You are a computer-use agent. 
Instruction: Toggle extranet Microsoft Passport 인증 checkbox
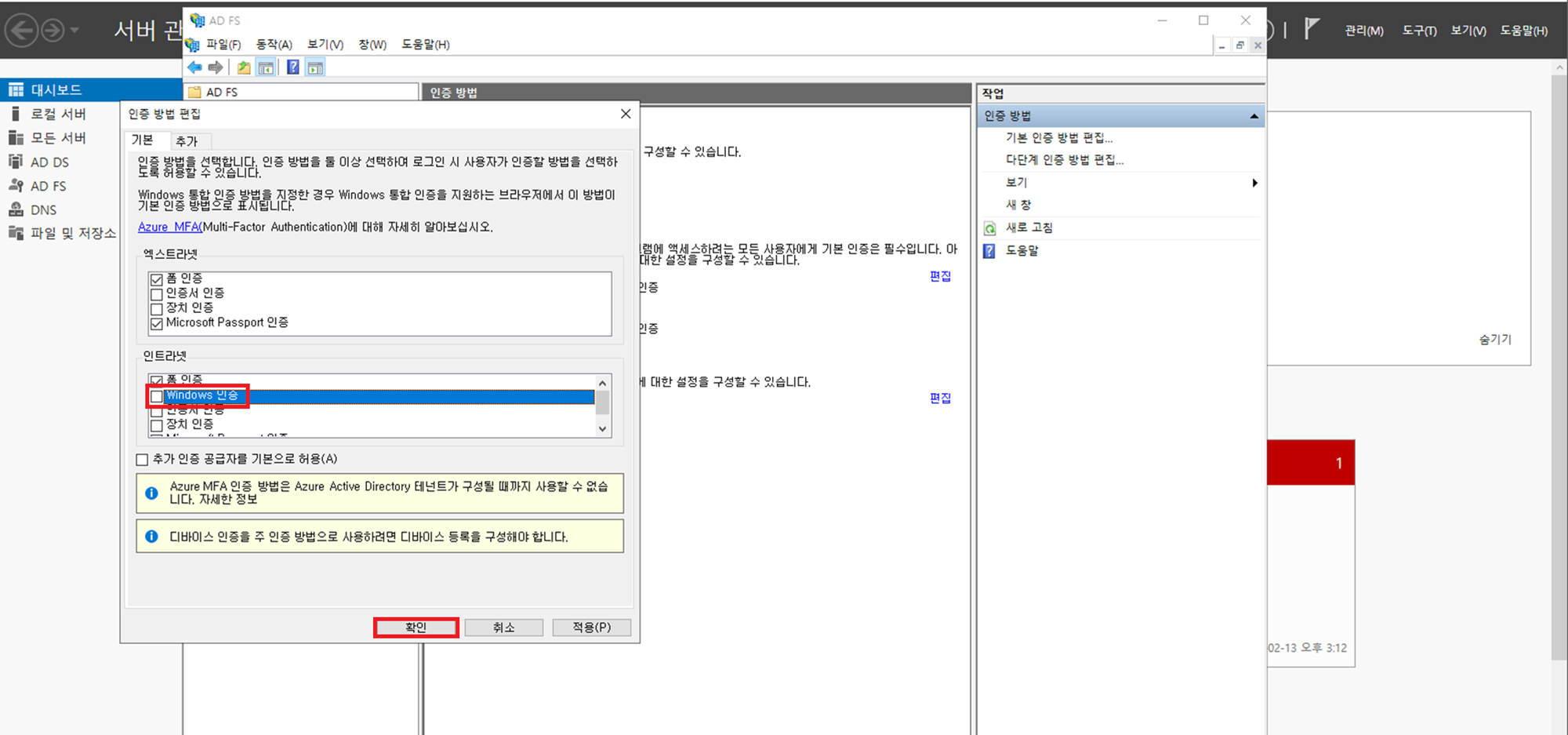pyautogui.click(x=157, y=324)
